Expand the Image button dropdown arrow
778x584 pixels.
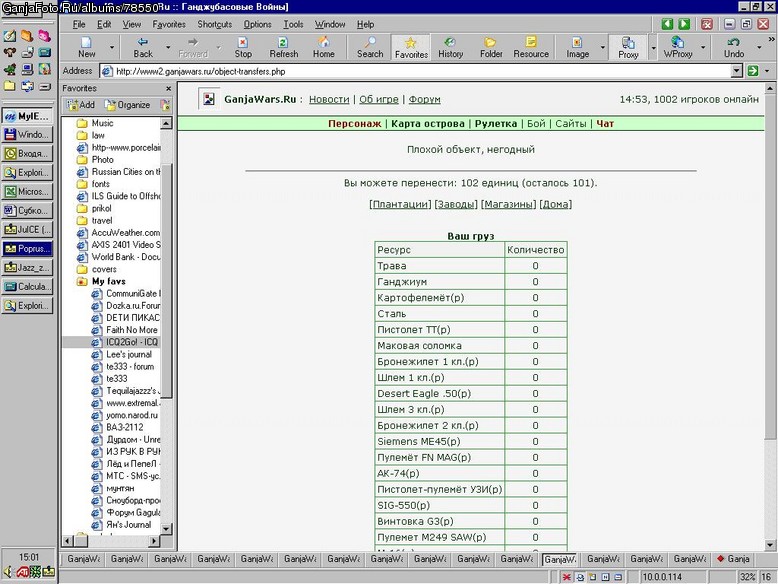[603, 48]
